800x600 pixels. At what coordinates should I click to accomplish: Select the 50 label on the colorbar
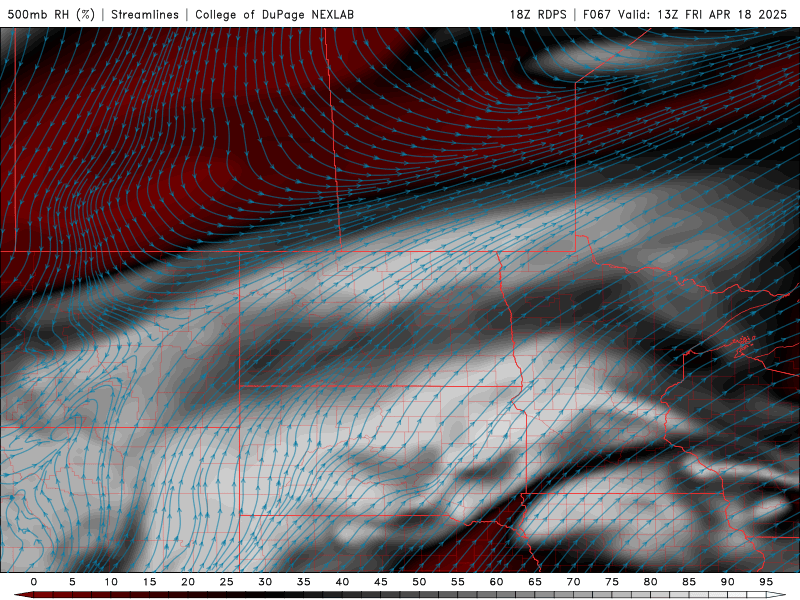[419, 582]
